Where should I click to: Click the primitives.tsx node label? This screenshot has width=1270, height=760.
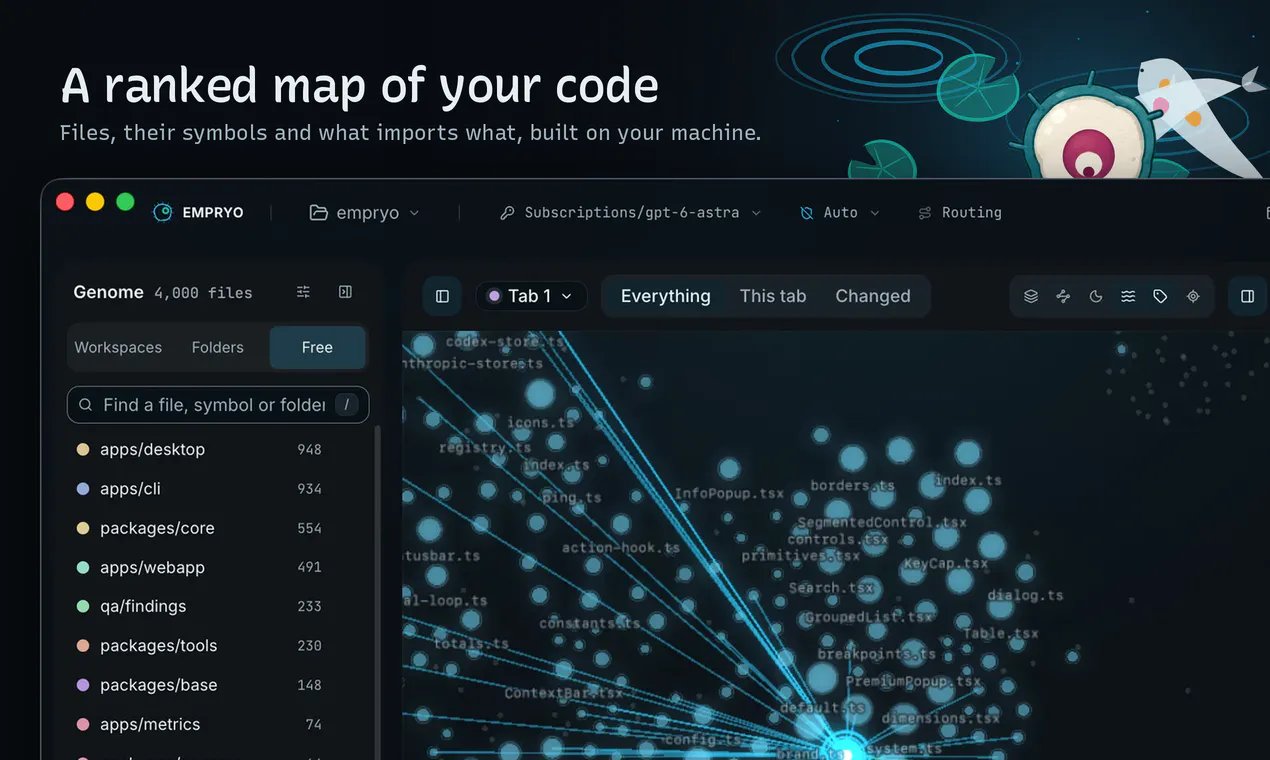pyautogui.click(x=801, y=556)
